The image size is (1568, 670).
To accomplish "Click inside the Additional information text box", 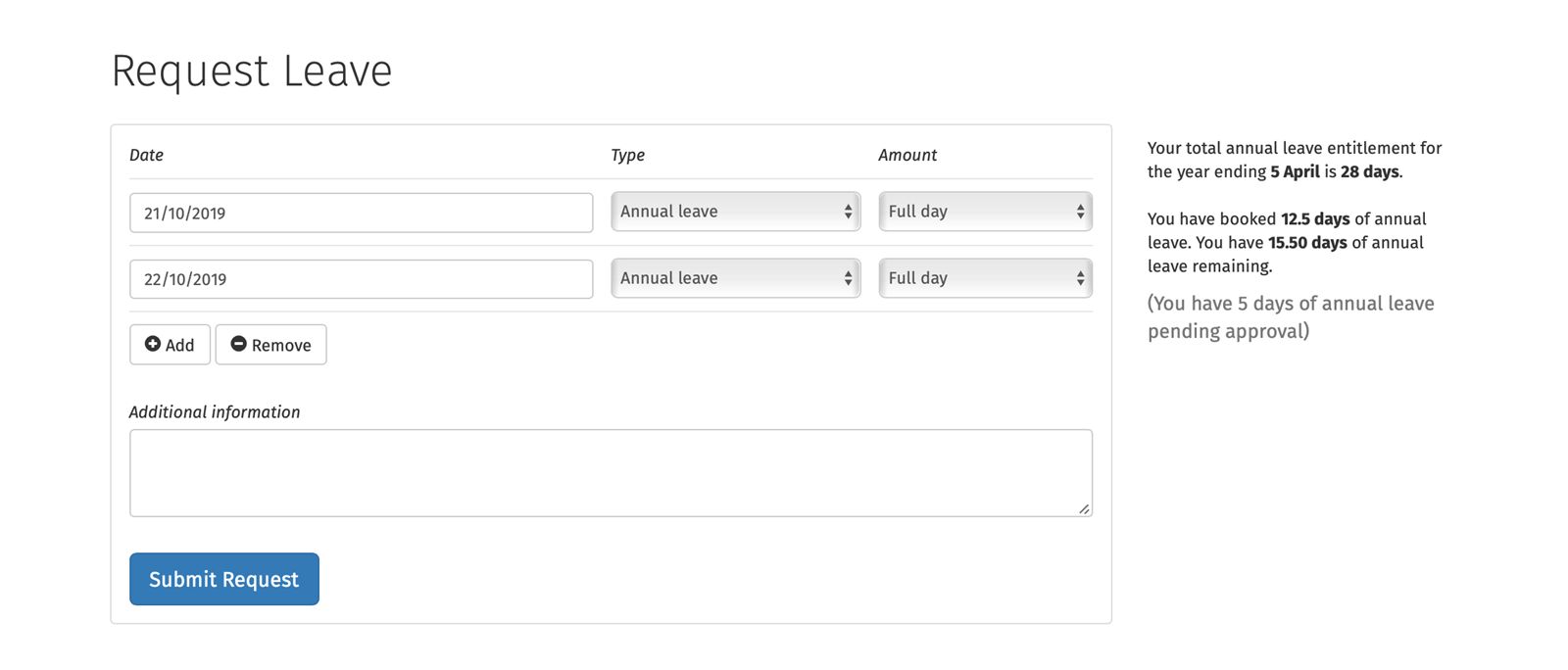I will click(x=610, y=472).
